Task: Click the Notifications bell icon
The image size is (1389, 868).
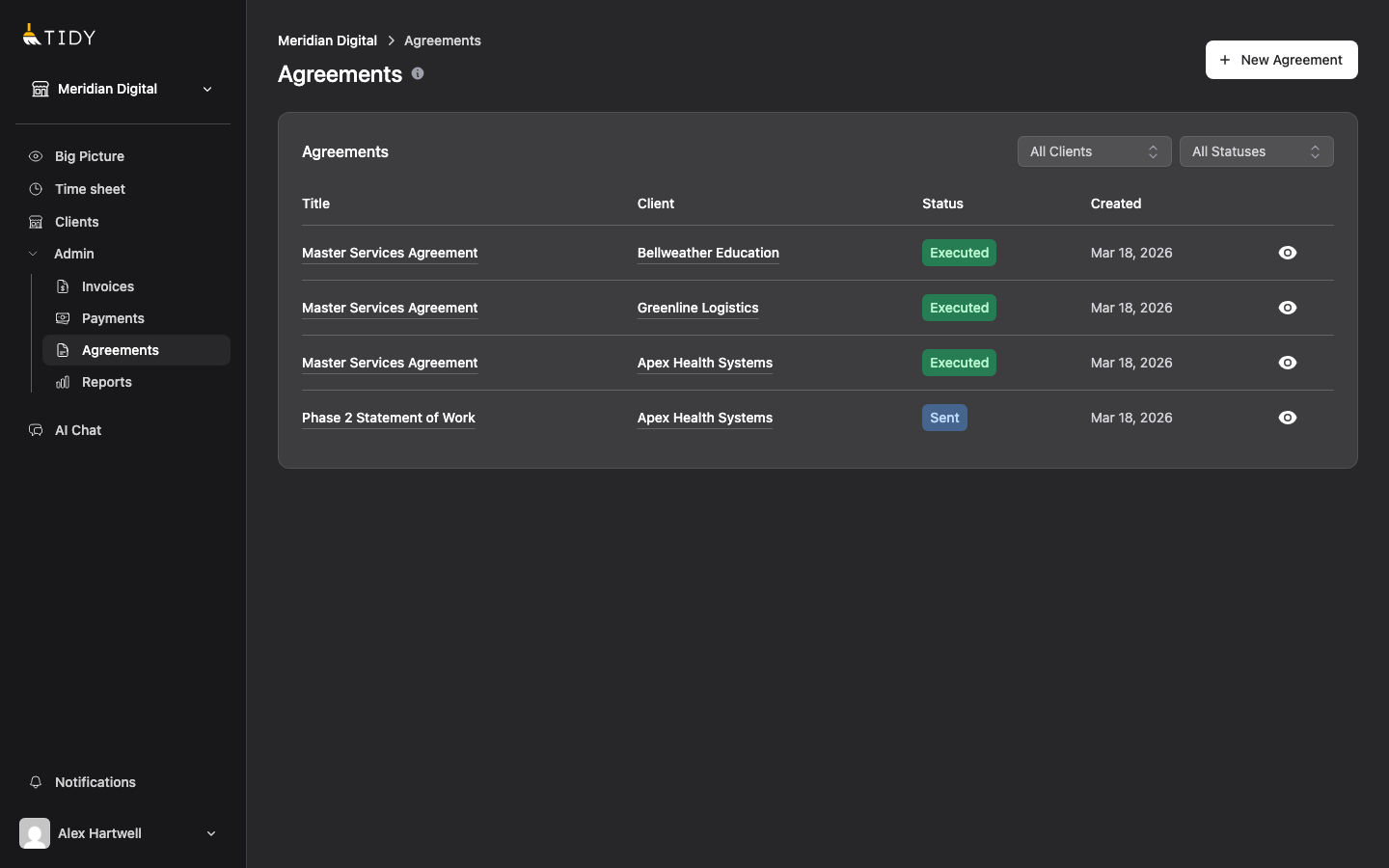Action: pos(36,782)
